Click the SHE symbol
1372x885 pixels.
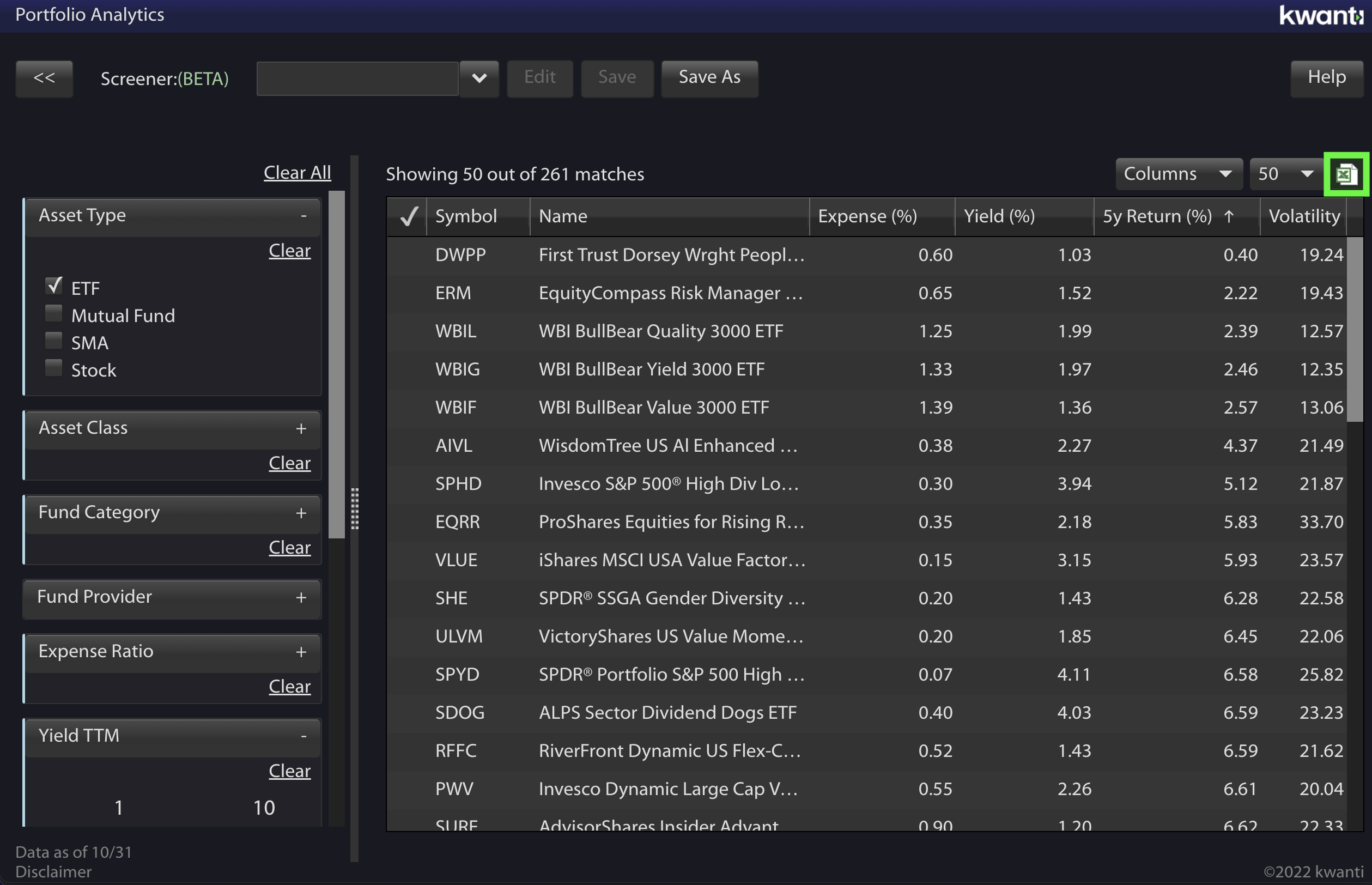(452, 599)
